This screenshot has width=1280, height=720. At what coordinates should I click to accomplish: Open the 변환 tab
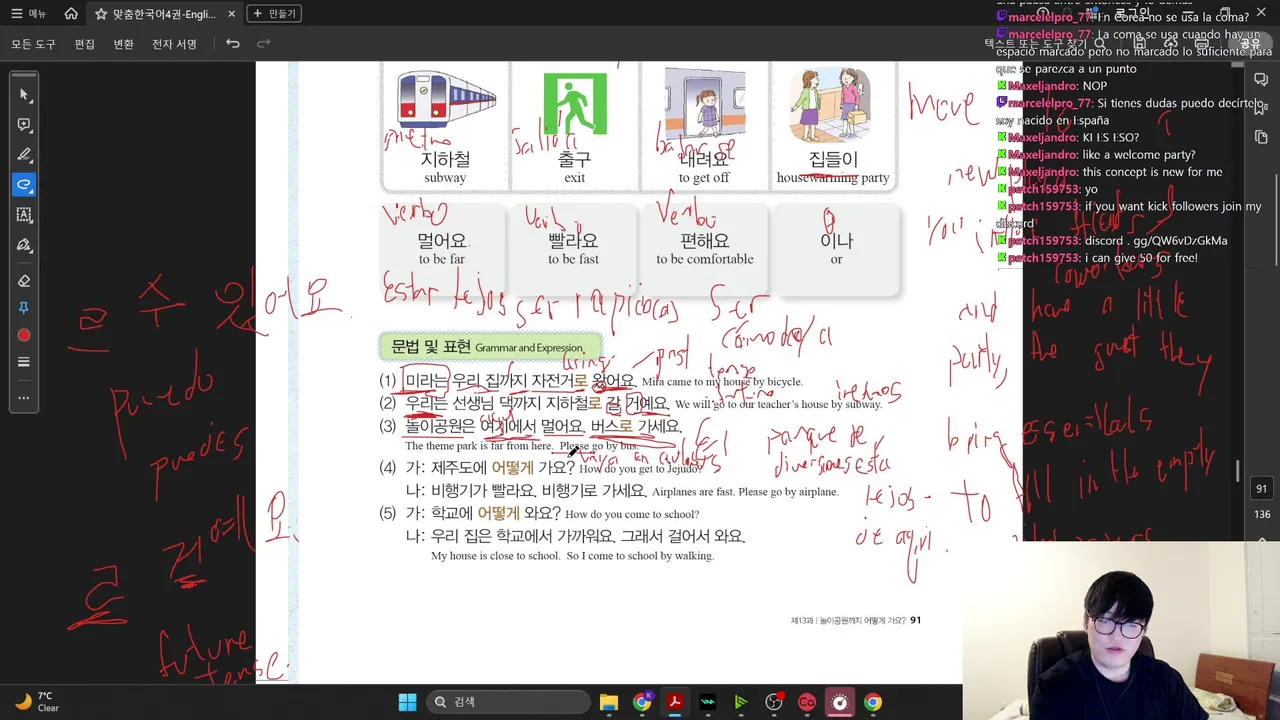pyautogui.click(x=124, y=44)
